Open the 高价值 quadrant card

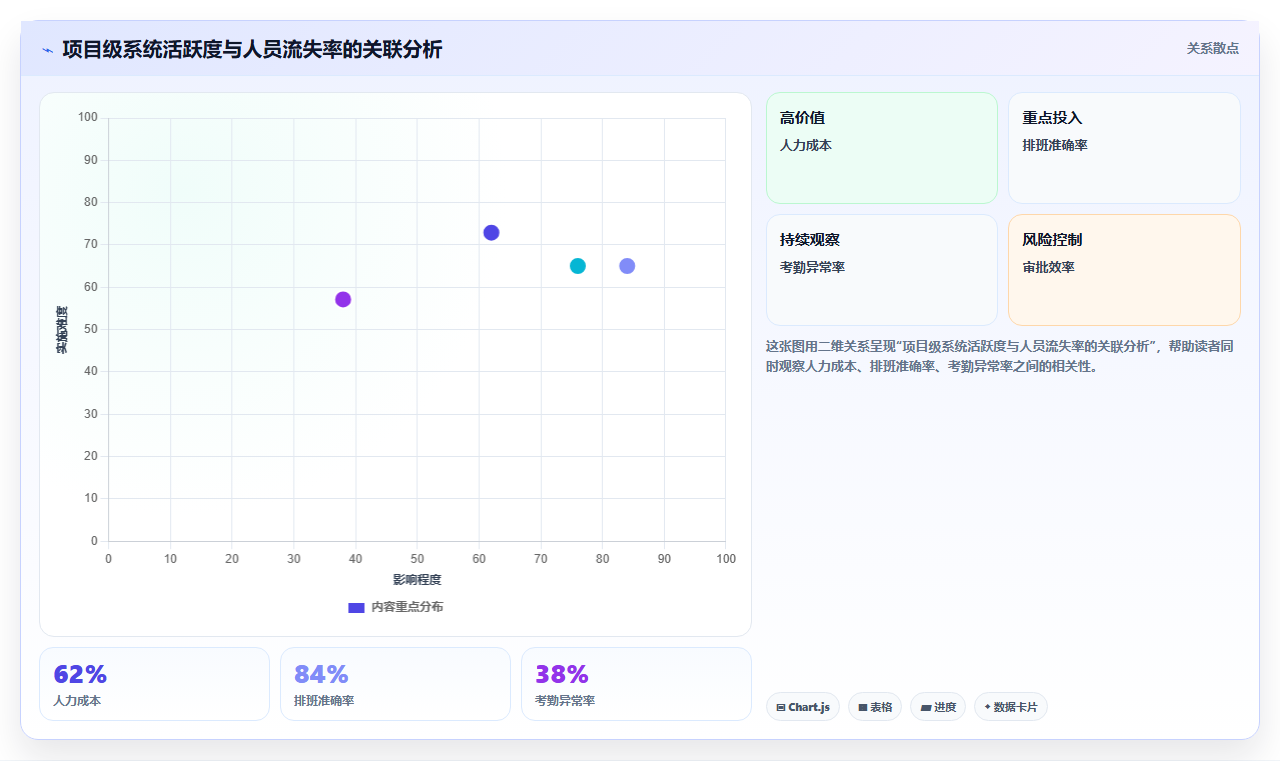point(882,148)
